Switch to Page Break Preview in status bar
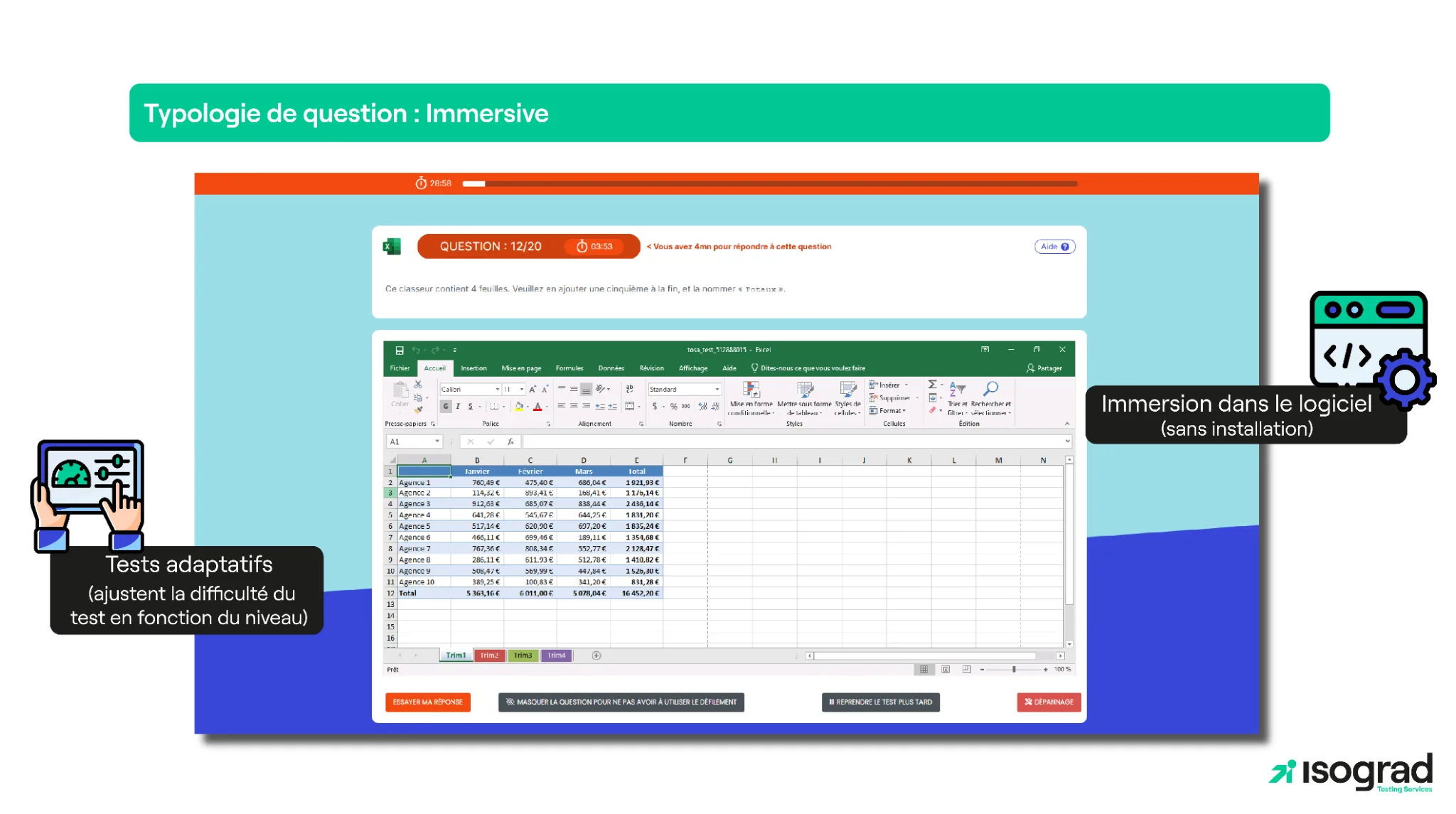 point(966,670)
